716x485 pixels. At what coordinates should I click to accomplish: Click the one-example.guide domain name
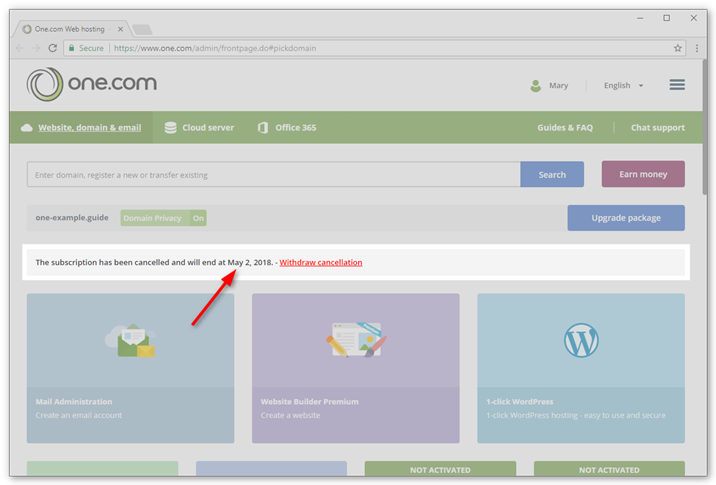coord(72,218)
